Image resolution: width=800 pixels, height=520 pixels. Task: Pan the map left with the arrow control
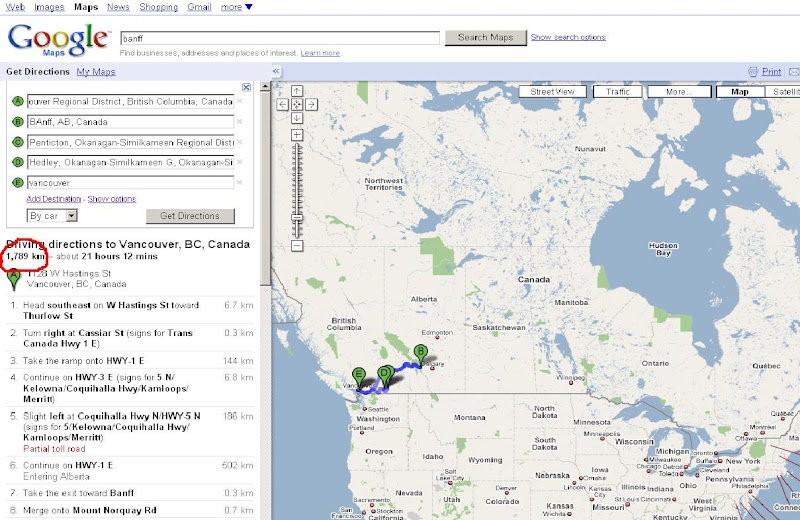coord(283,105)
